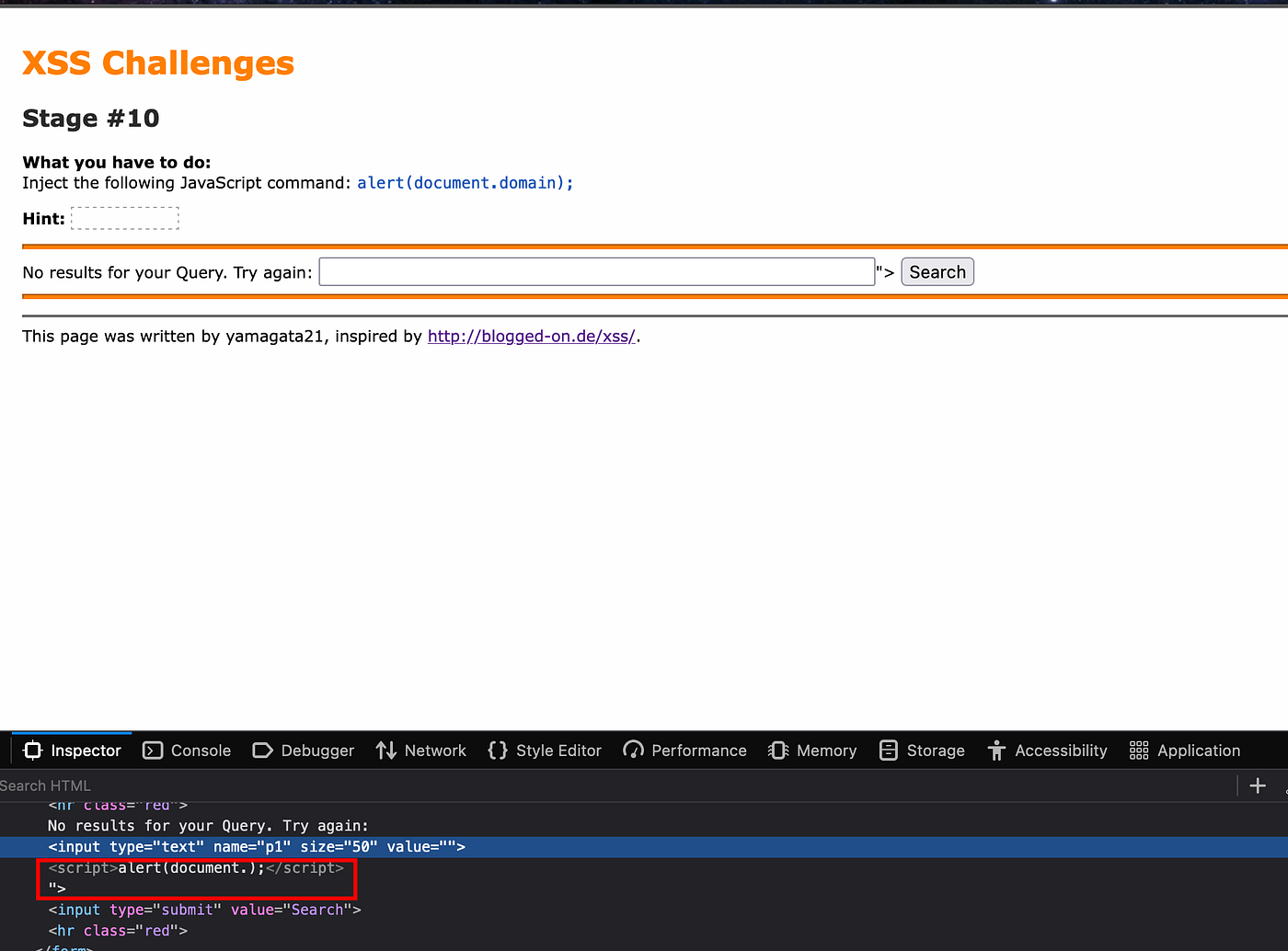Open the Accessibility tab

[x=1047, y=750]
